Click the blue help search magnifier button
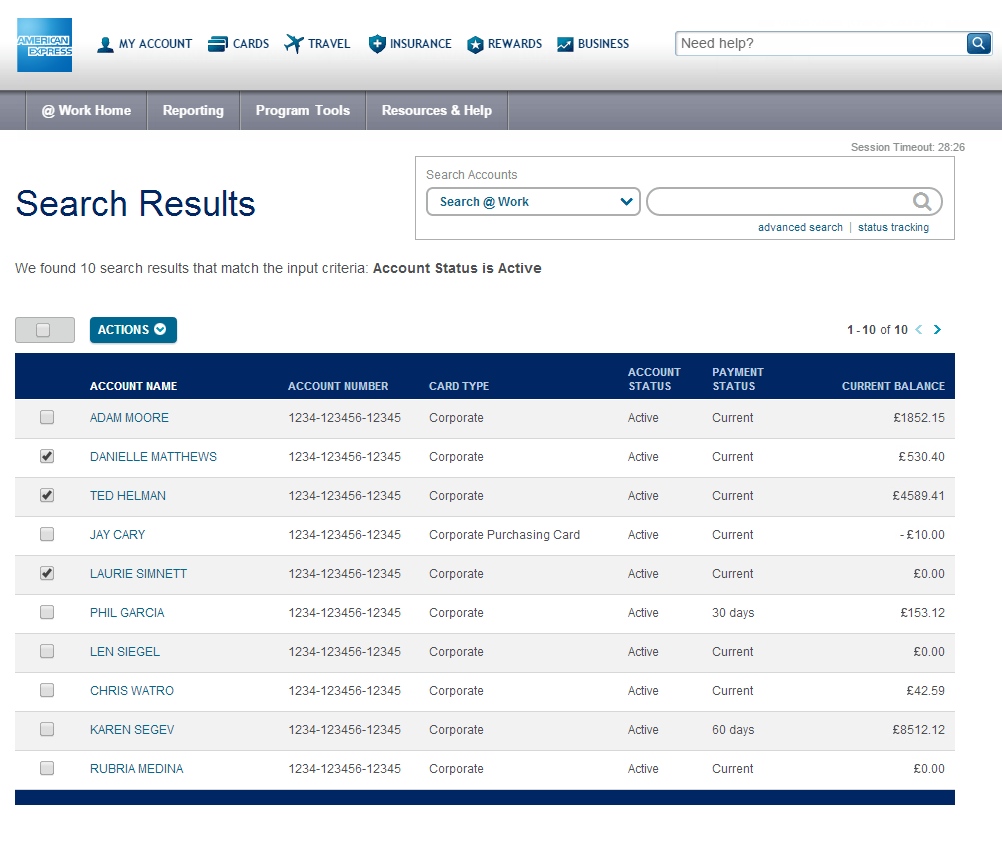The height and width of the screenshot is (866, 1002). (978, 43)
